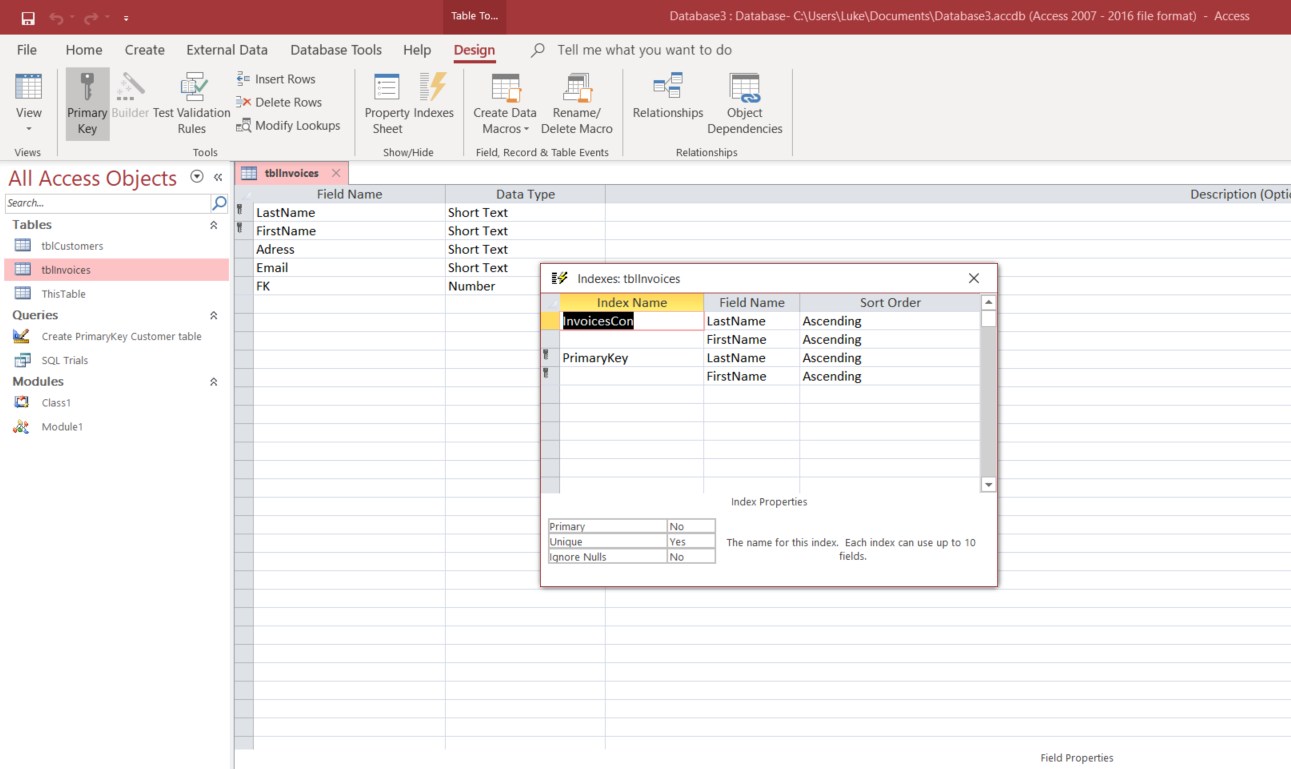Click the Adress field name cell
Viewport: 1291px width, 769px height.
[349, 249]
